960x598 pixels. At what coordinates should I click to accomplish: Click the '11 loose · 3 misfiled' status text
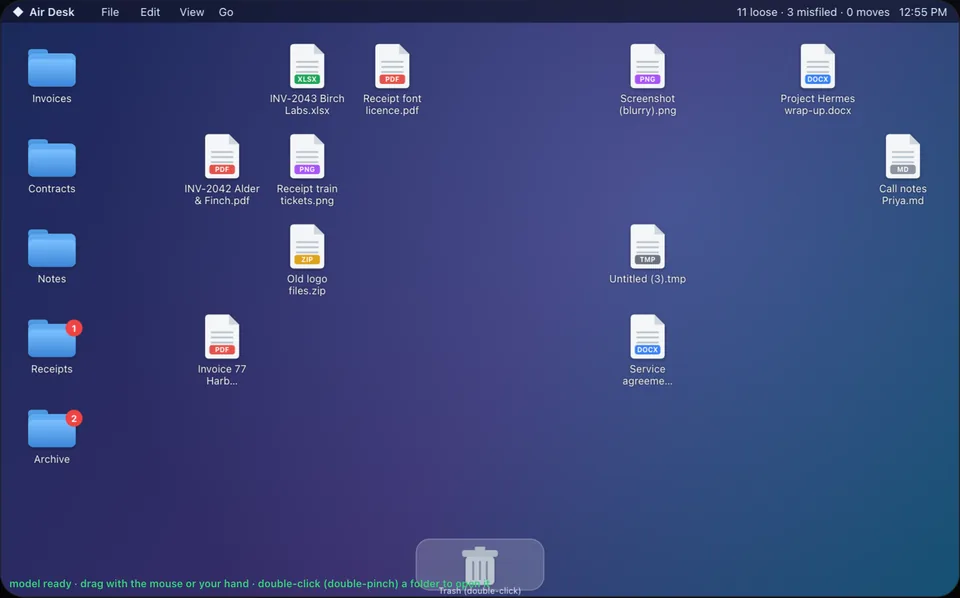pyautogui.click(x=787, y=12)
